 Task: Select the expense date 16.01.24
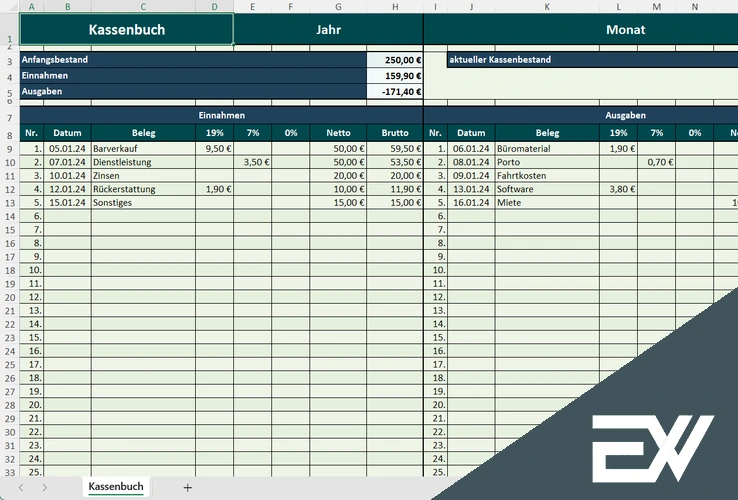(x=471, y=203)
